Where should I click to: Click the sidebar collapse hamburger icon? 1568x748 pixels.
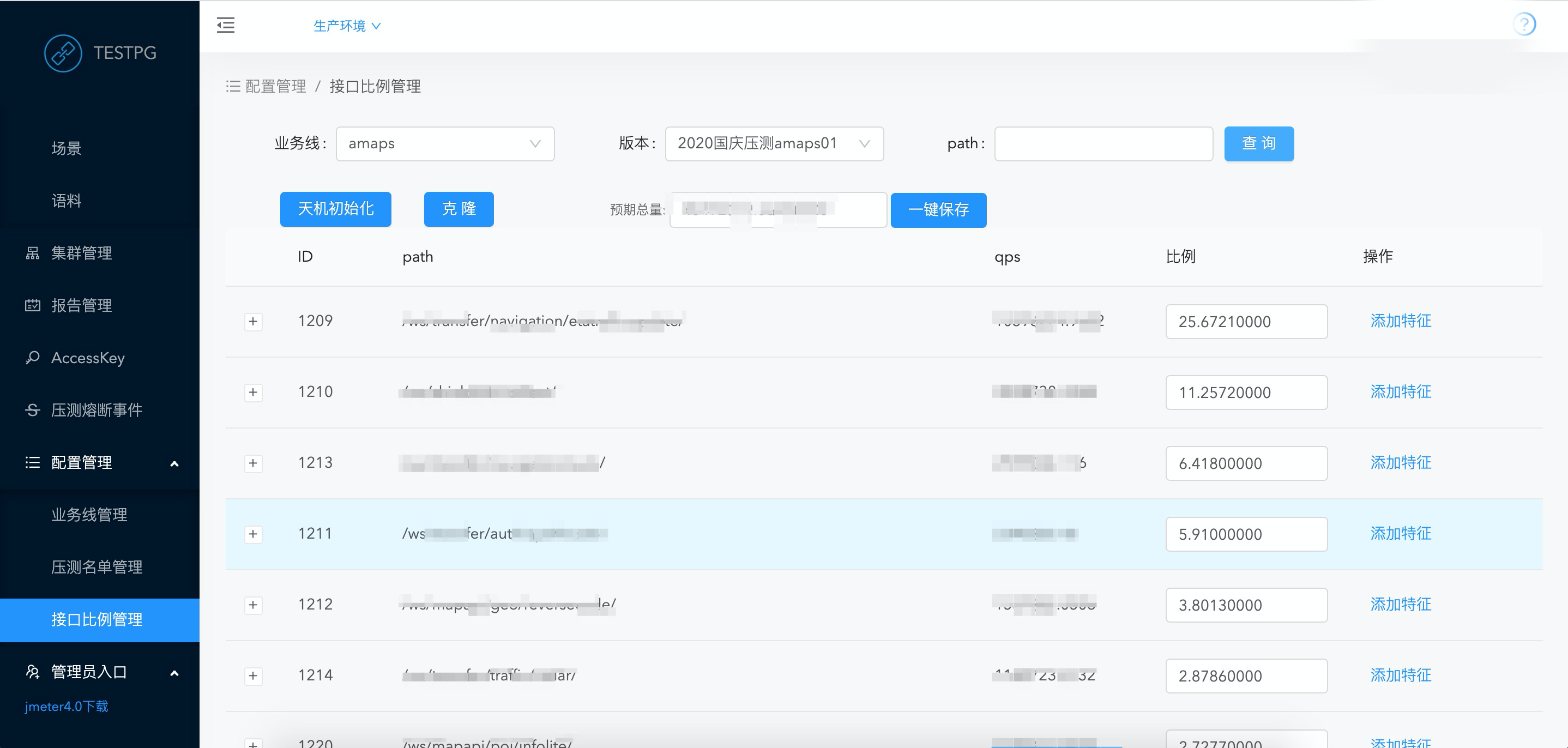pyautogui.click(x=225, y=25)
